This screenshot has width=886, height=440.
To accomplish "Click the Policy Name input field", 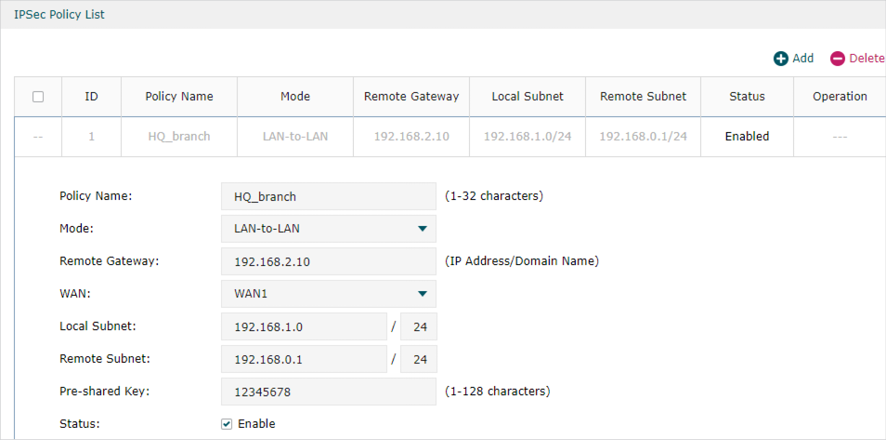I will (328, 197).
